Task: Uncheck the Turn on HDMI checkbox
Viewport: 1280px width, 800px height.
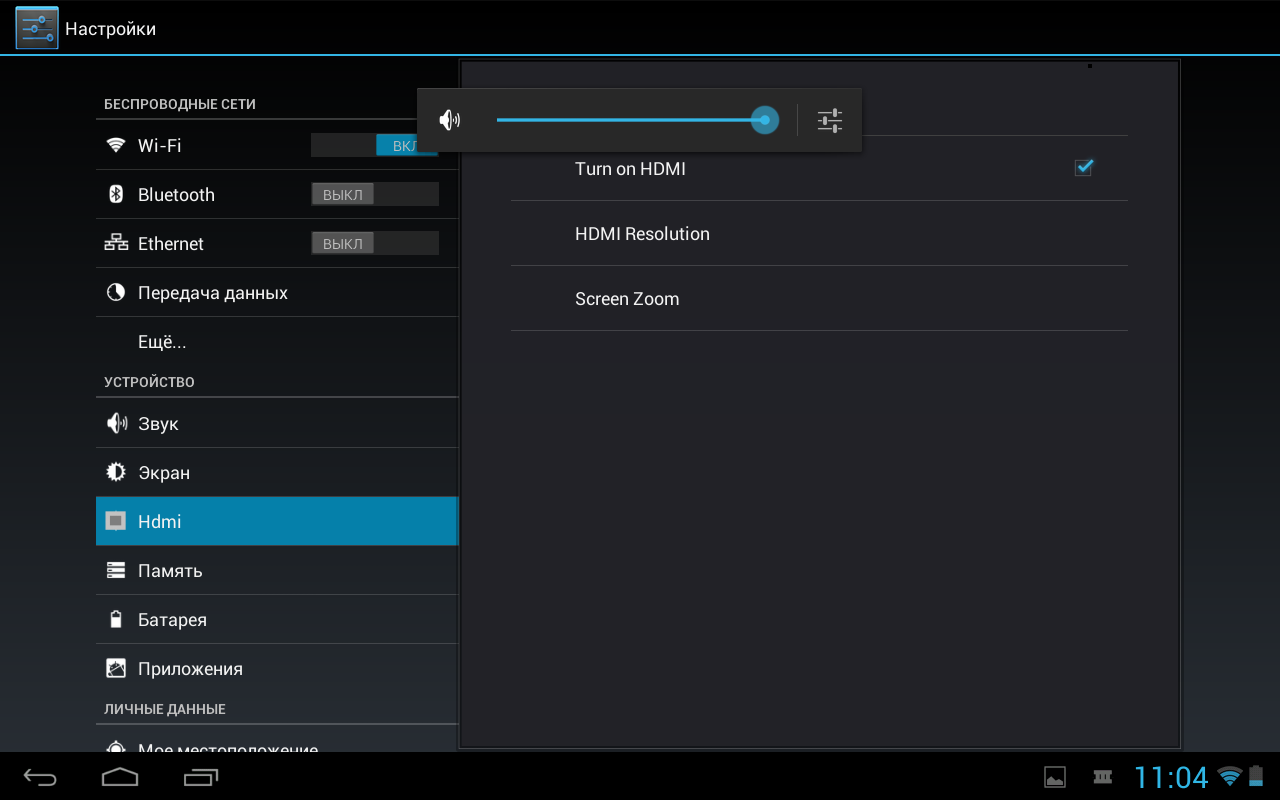Action: point(1083,168)
